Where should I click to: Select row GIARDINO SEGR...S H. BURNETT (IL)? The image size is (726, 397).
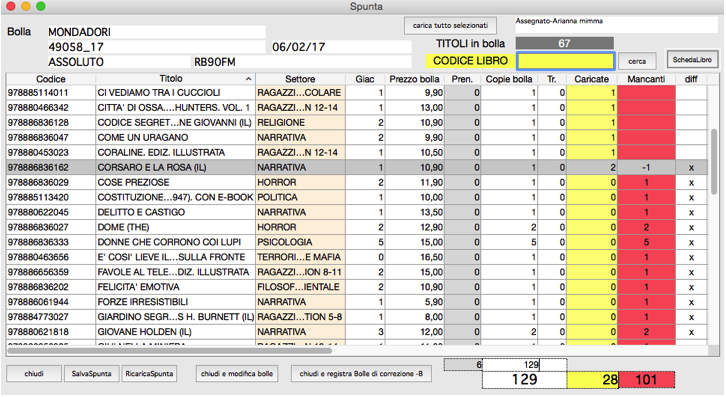point(357,317)
